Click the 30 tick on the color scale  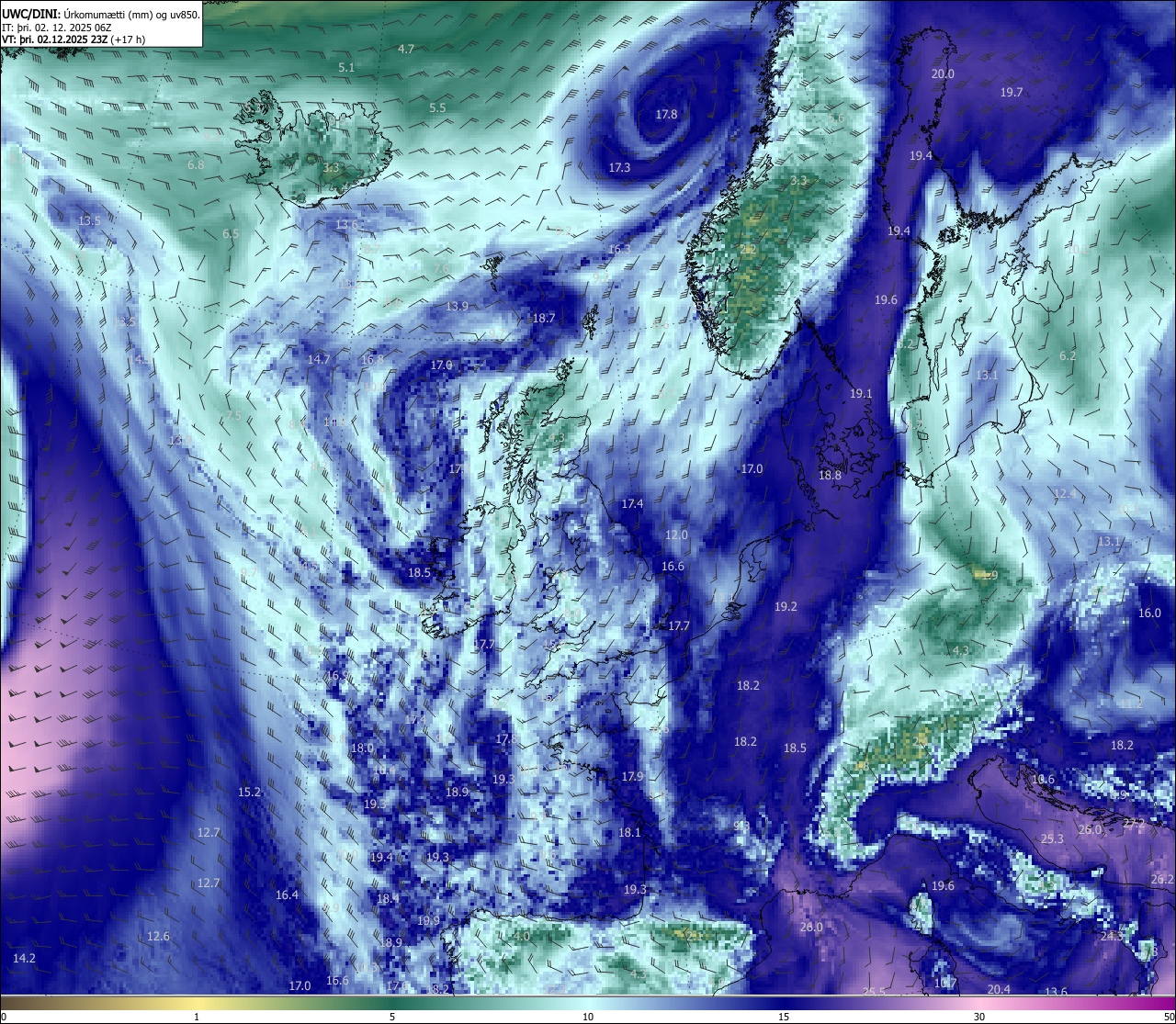tap(979, 1017)
